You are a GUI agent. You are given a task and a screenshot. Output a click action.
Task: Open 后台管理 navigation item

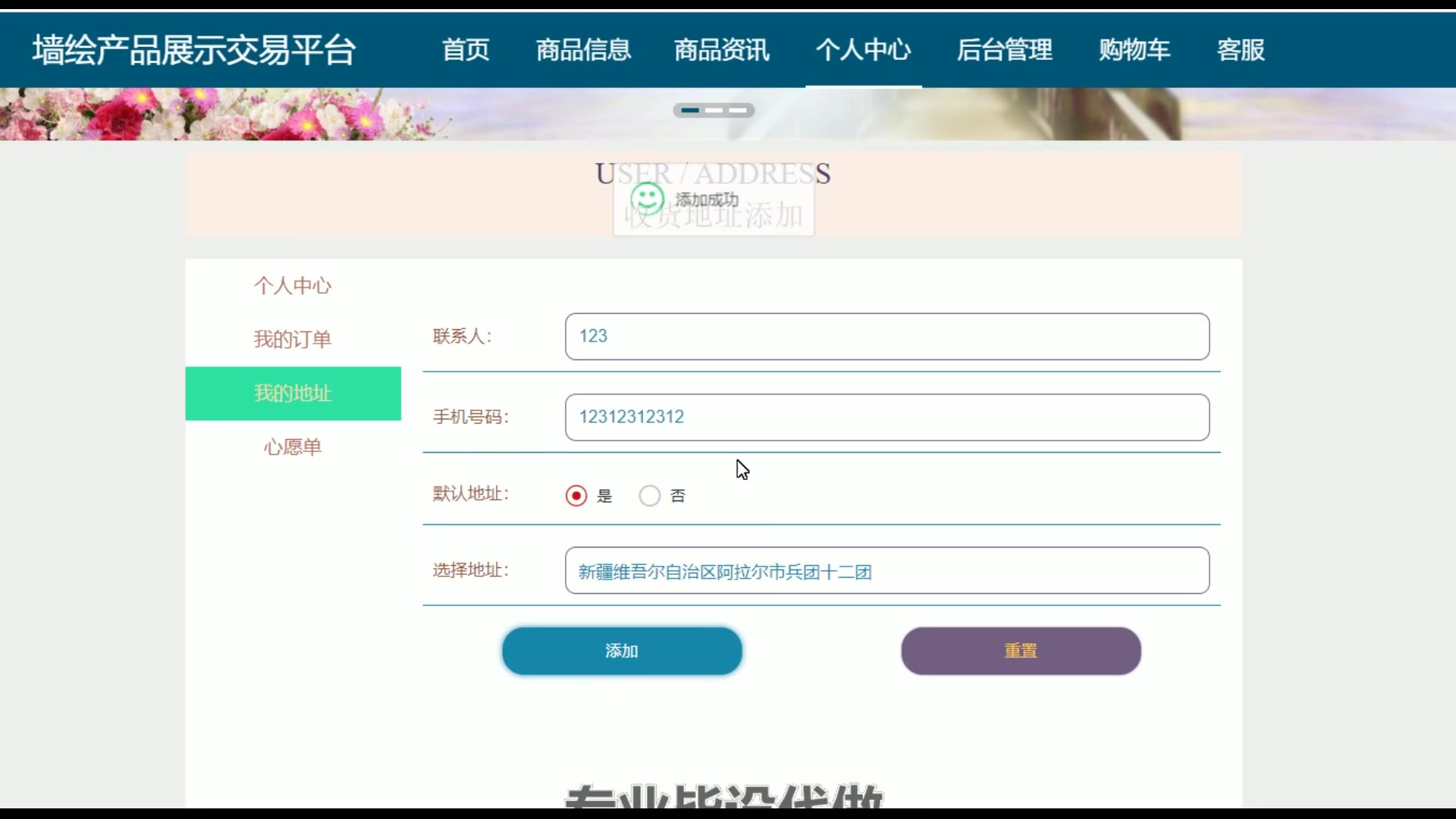click(1004, 50)
